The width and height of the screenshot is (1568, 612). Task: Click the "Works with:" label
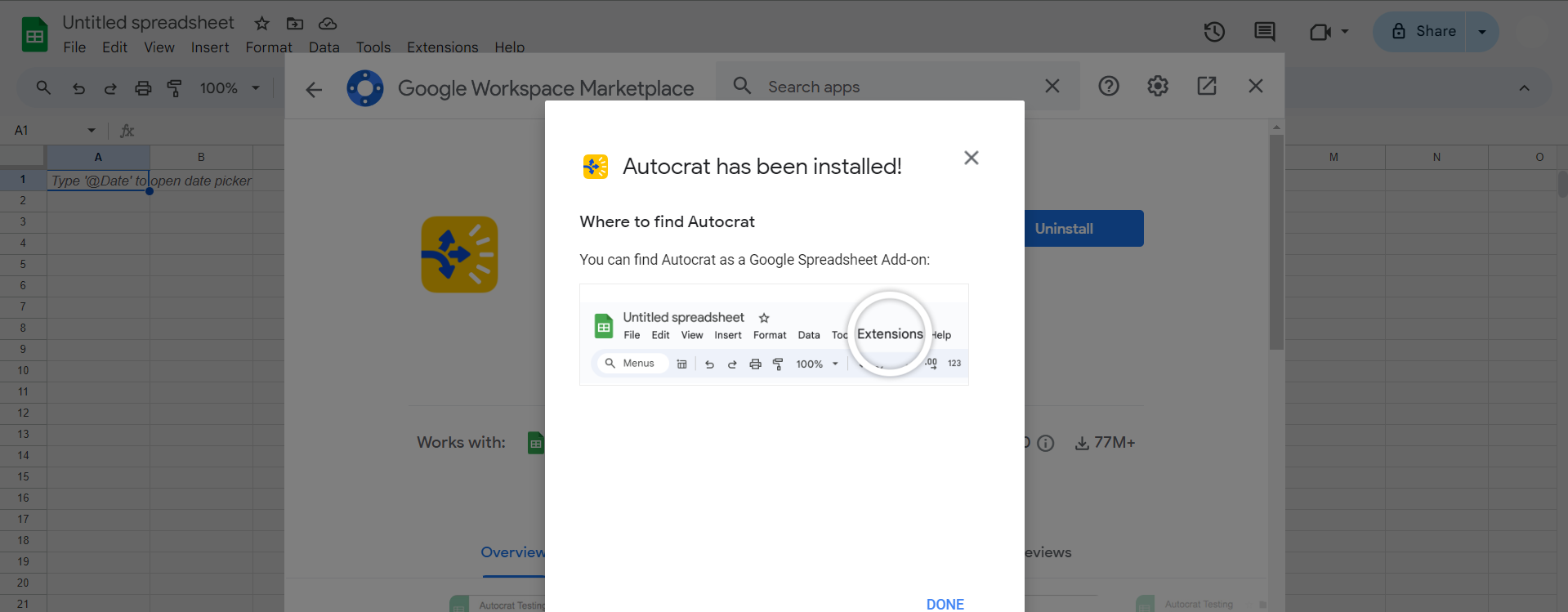(461, 443)
